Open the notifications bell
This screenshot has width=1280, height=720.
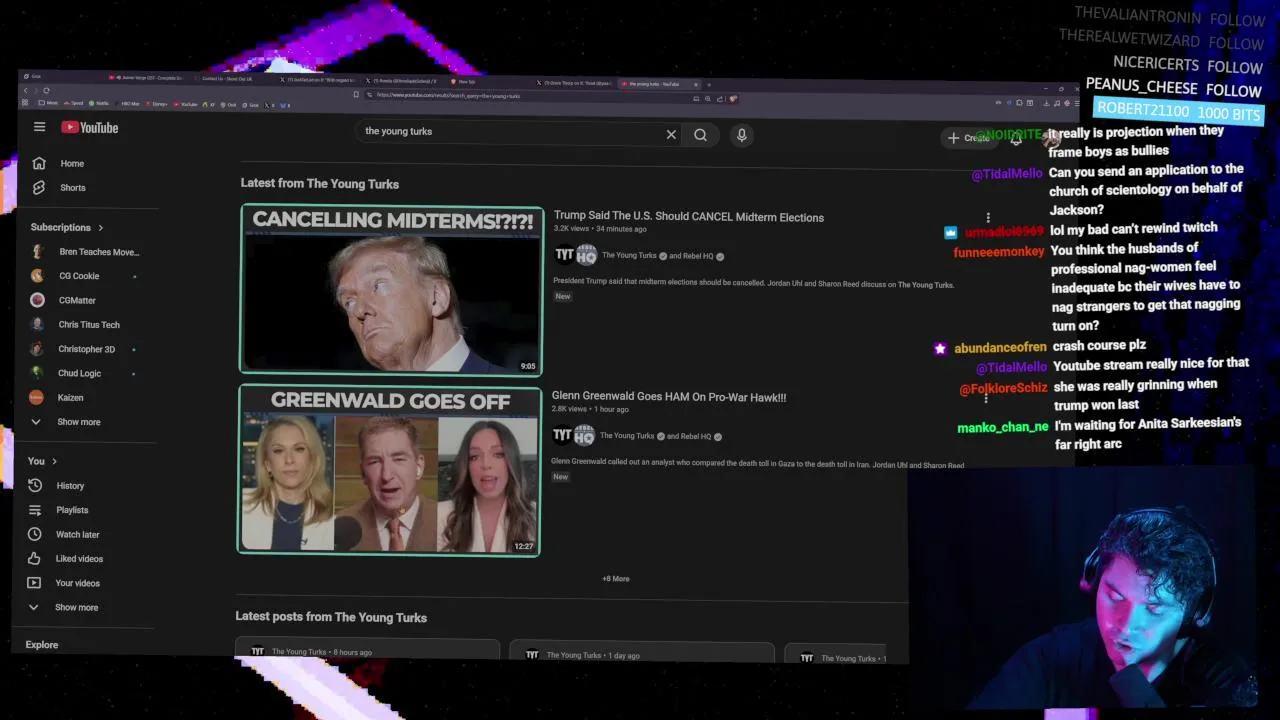point(1016,139)
